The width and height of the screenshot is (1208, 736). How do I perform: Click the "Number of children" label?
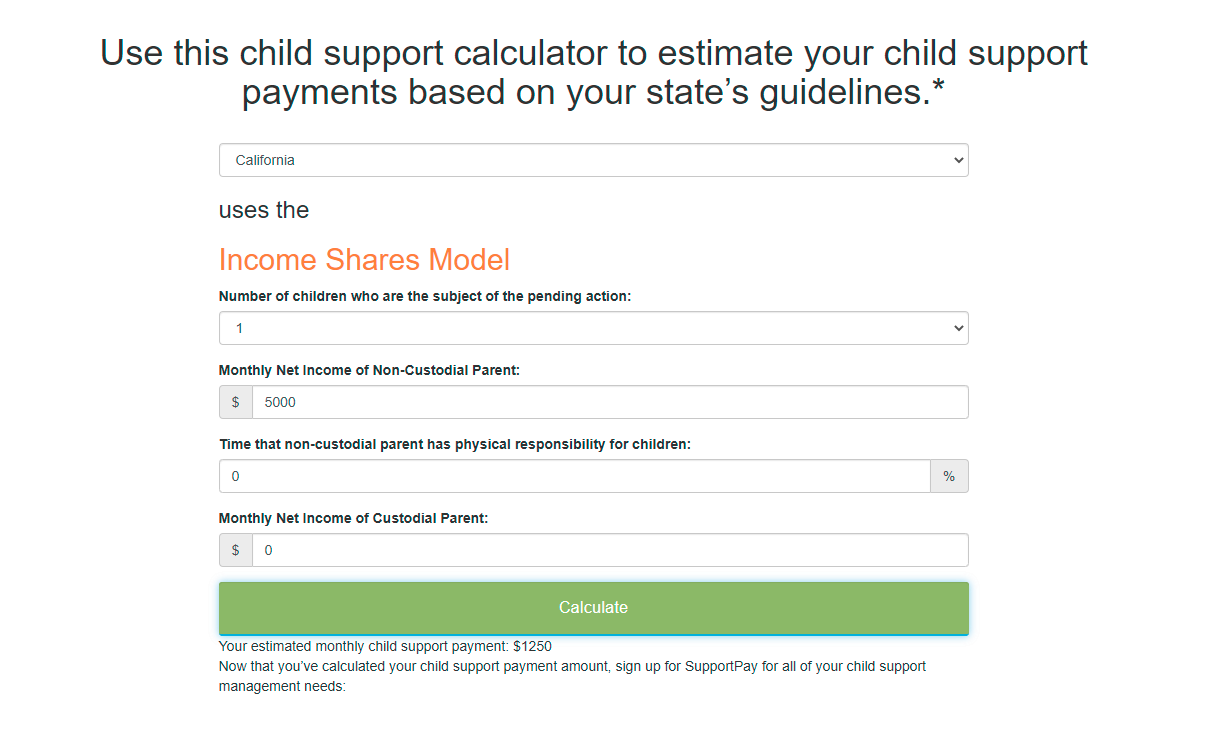coord(425,296)
